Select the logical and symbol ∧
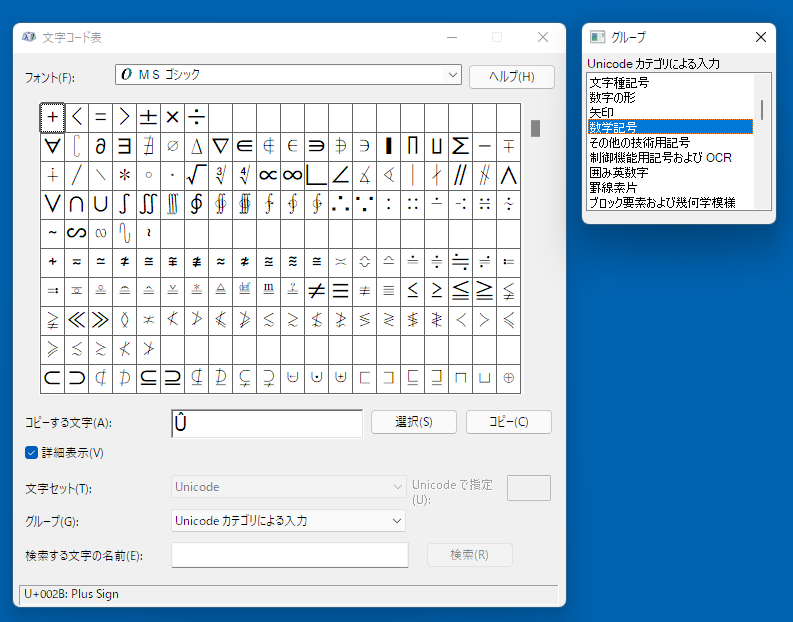Screen dimensions: 793x622 (508, 175)
